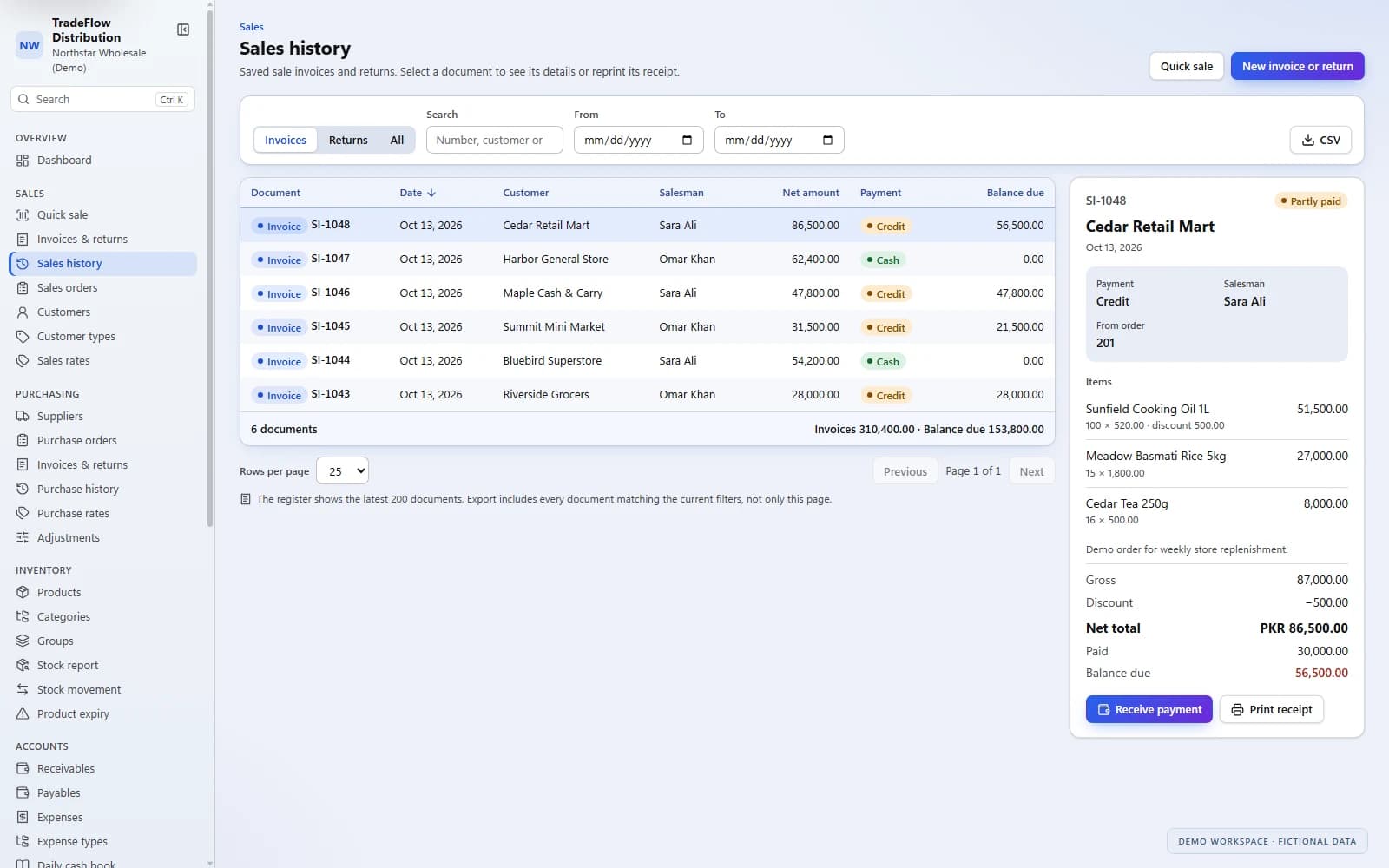Screen dimensions: 1389x868
Task: Click Receive payment button
Action: [x=1149, y=709]
